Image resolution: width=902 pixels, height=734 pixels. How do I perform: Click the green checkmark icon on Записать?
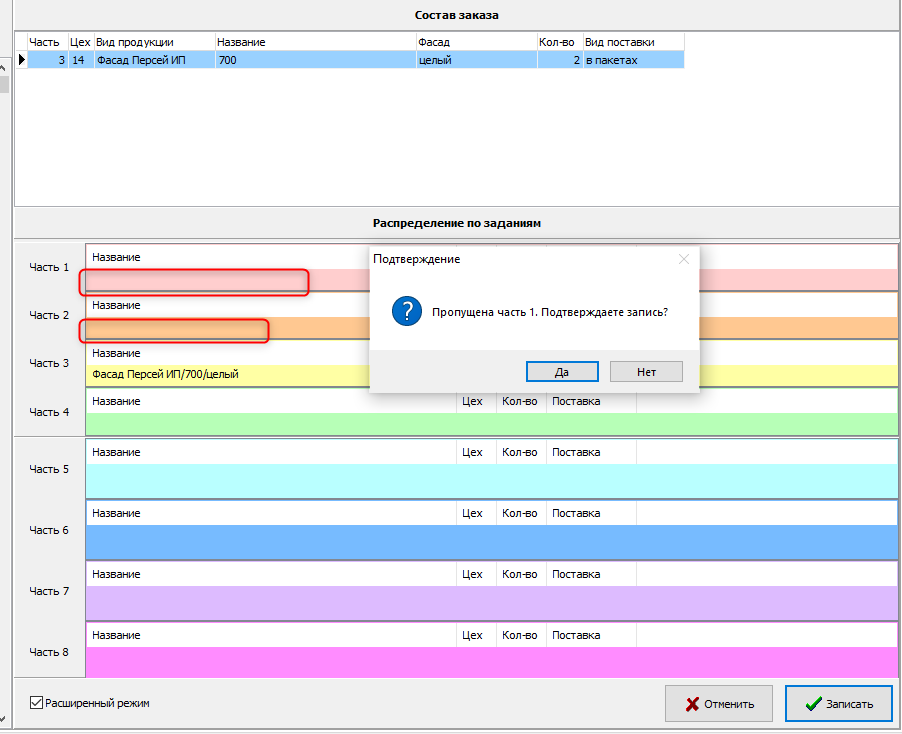[x=813, y=704]
